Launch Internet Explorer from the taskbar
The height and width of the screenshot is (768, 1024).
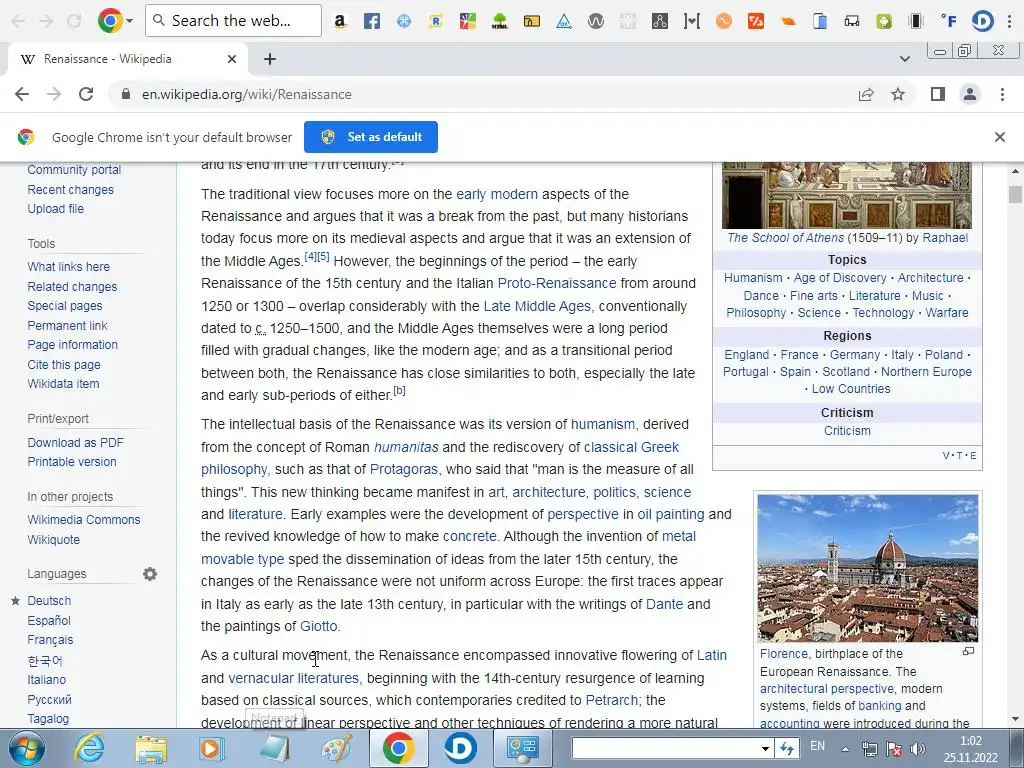point(89,748)
